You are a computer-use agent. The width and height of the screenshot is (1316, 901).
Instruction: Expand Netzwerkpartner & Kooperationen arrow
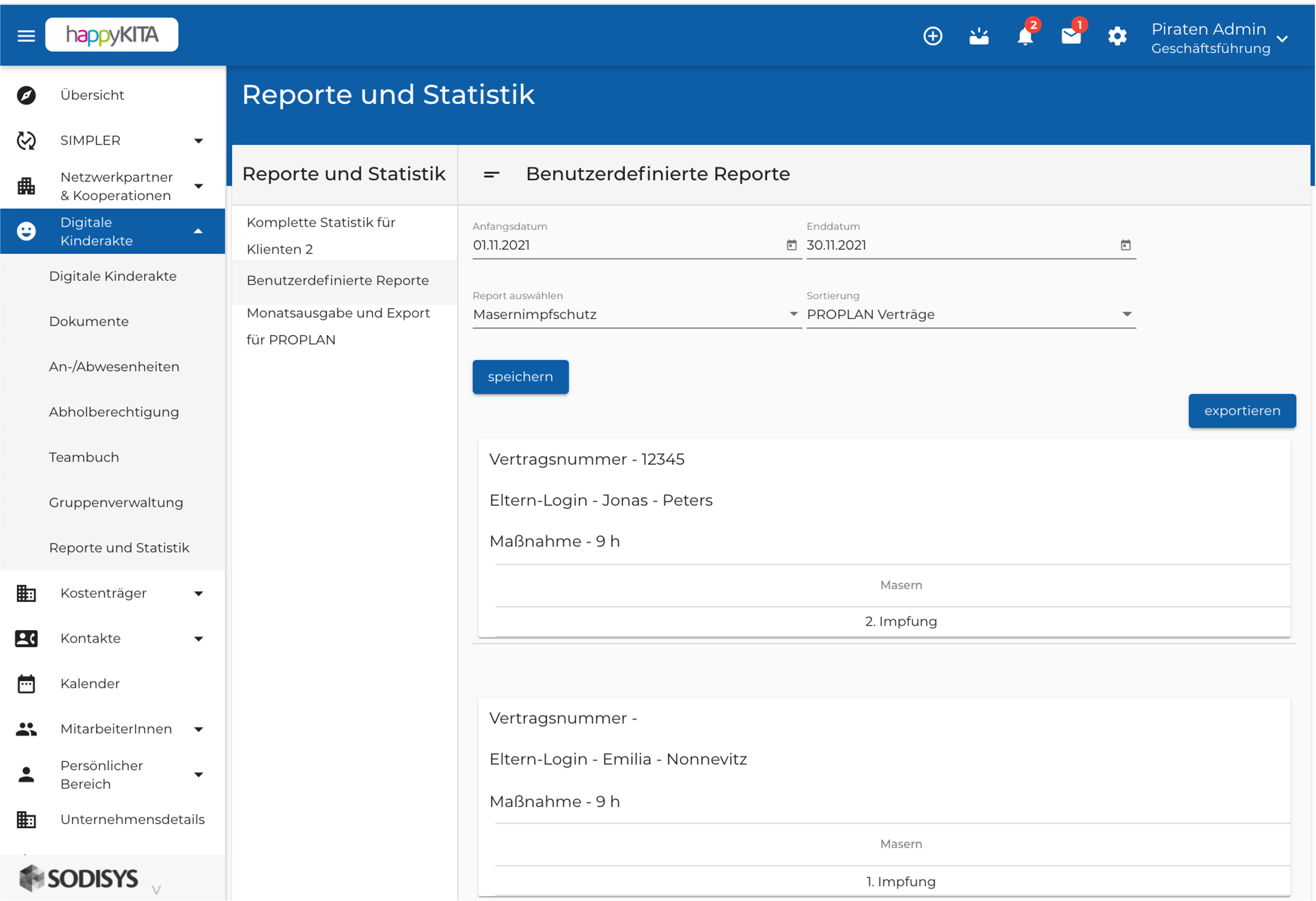click(x=199, y=186)
